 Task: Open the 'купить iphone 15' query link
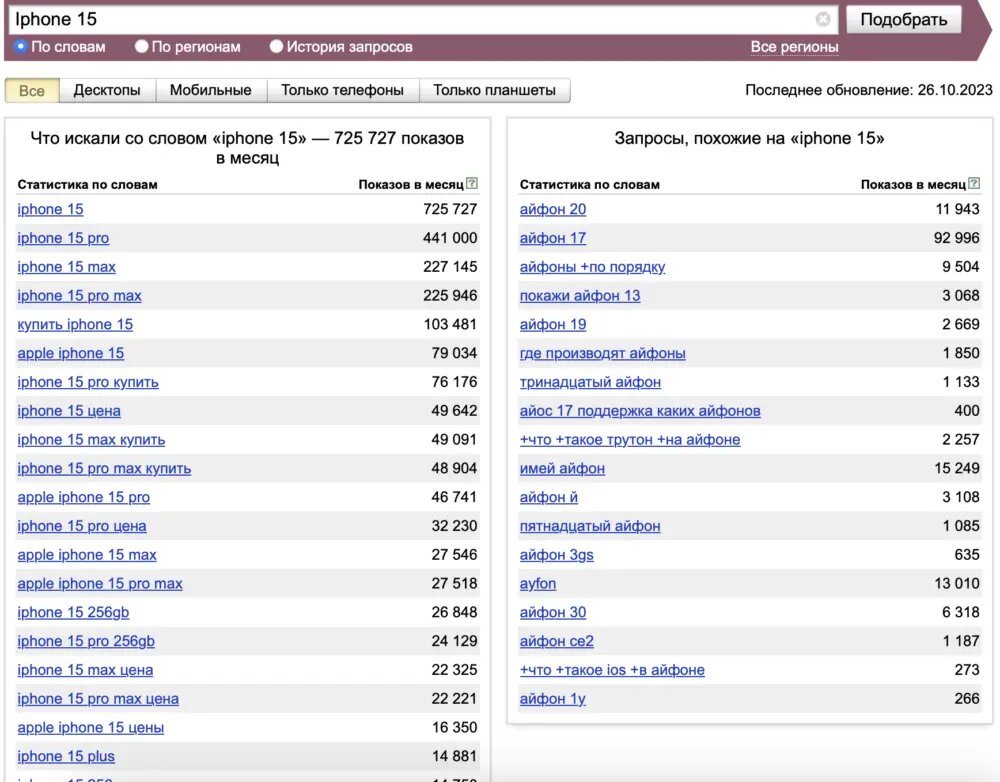point(75,325)
